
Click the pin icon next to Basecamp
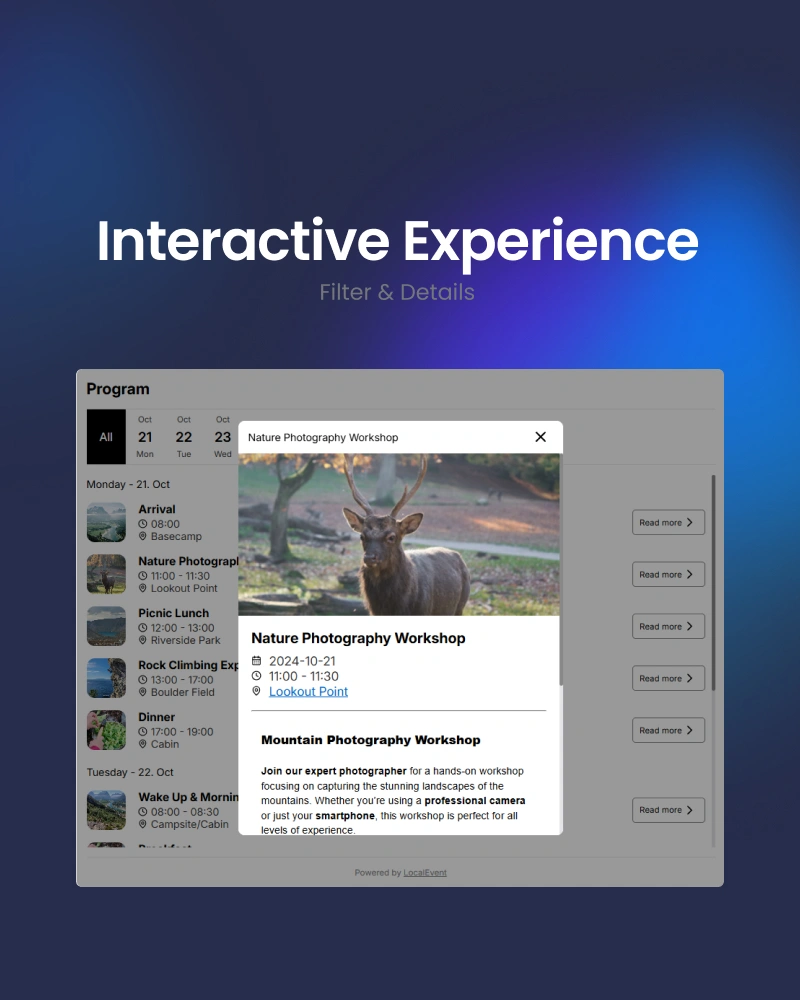pyautogui.click(x=143, y=536)
